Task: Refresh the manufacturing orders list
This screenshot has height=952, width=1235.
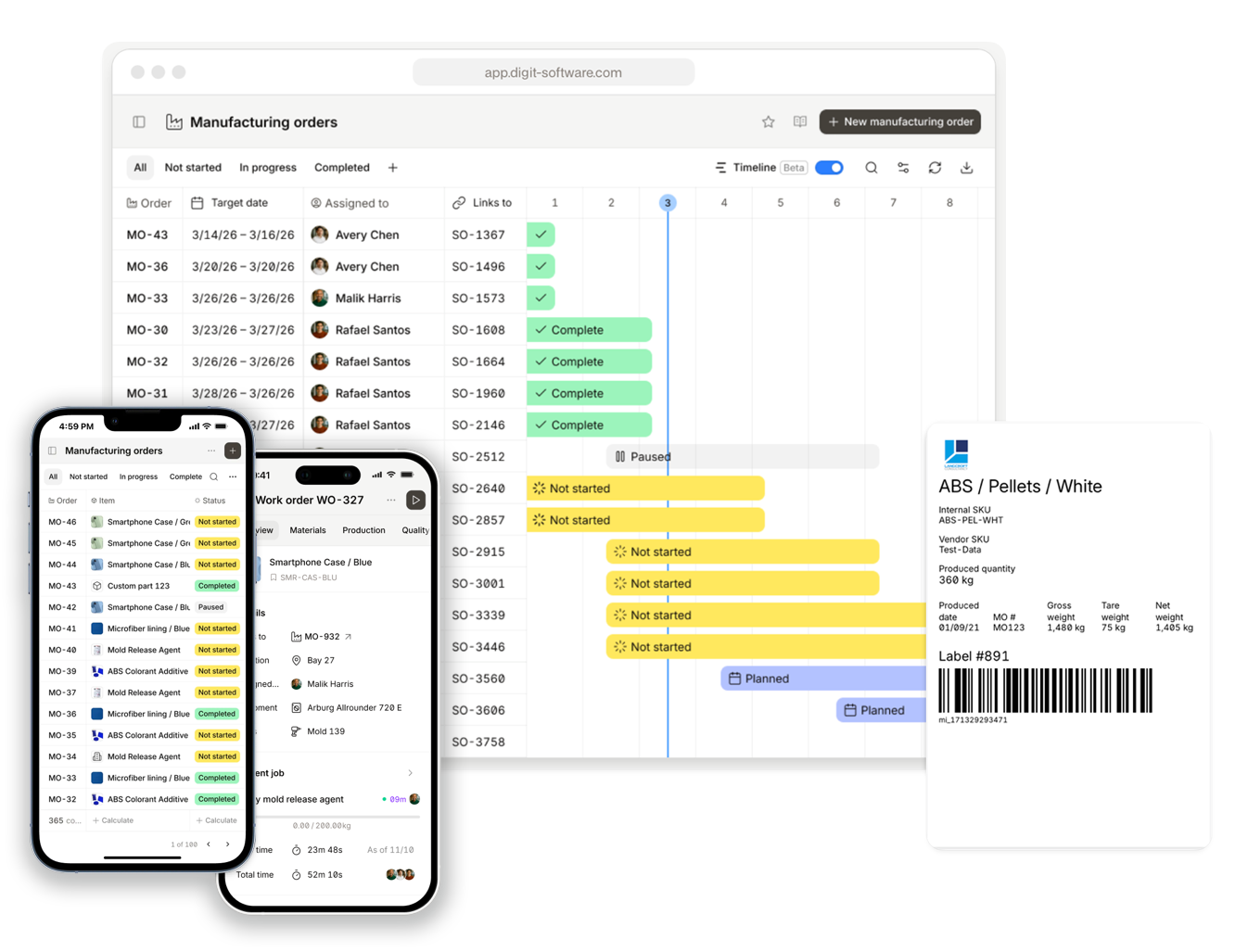Action: coord(935,168)
